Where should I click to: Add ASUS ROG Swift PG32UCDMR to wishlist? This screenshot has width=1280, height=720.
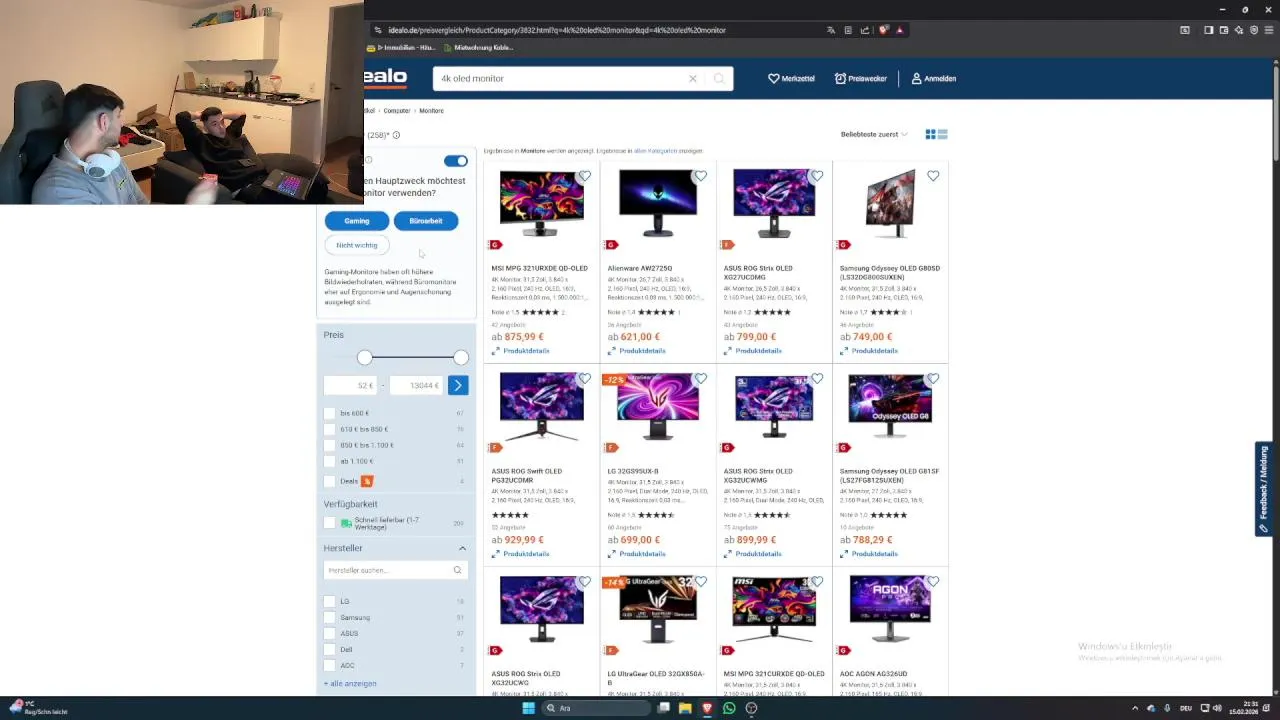(585, 379)
